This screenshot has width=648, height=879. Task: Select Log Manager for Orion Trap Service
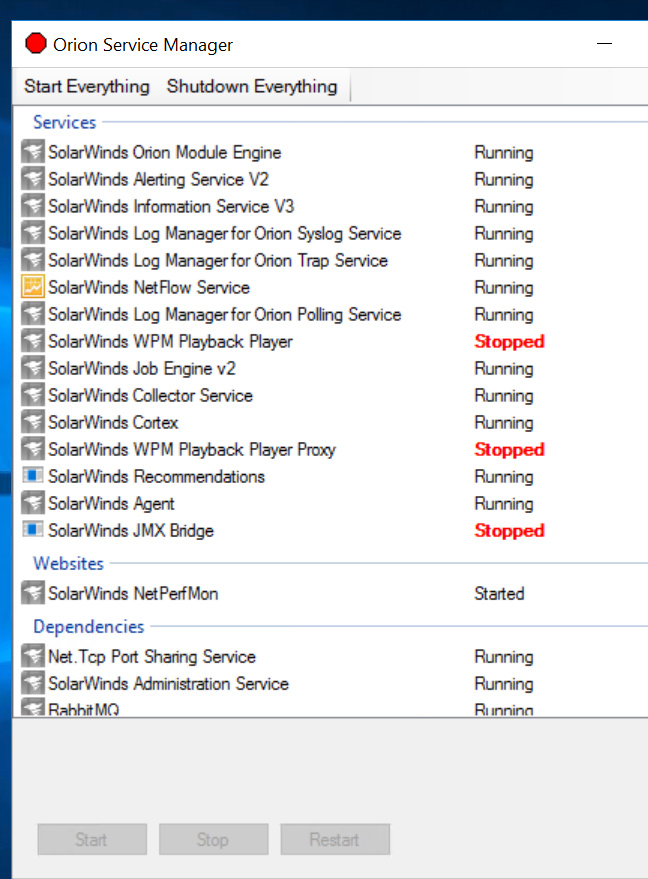pos(218,261)
